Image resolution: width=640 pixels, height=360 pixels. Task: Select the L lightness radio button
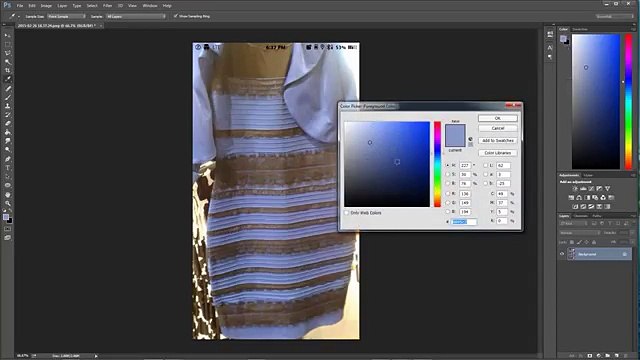[485, 165]
